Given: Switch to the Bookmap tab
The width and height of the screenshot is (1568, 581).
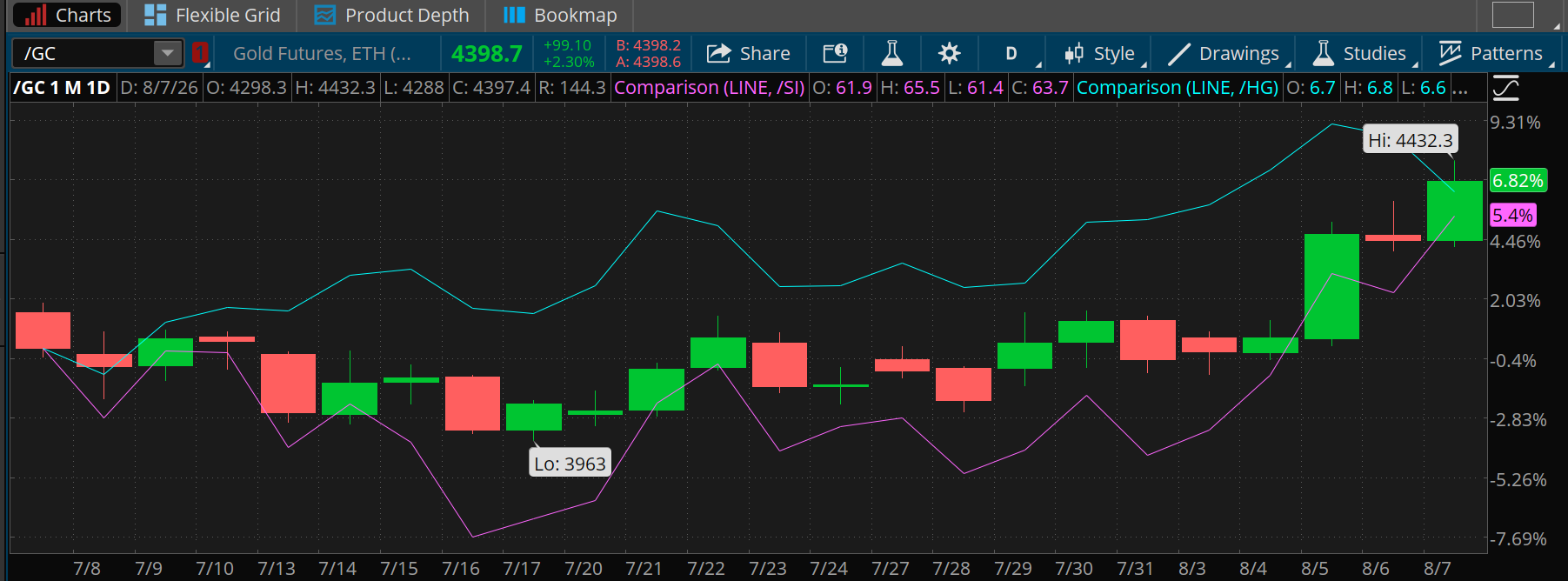Looking at the screenshot, I should (x=560, y=15).
